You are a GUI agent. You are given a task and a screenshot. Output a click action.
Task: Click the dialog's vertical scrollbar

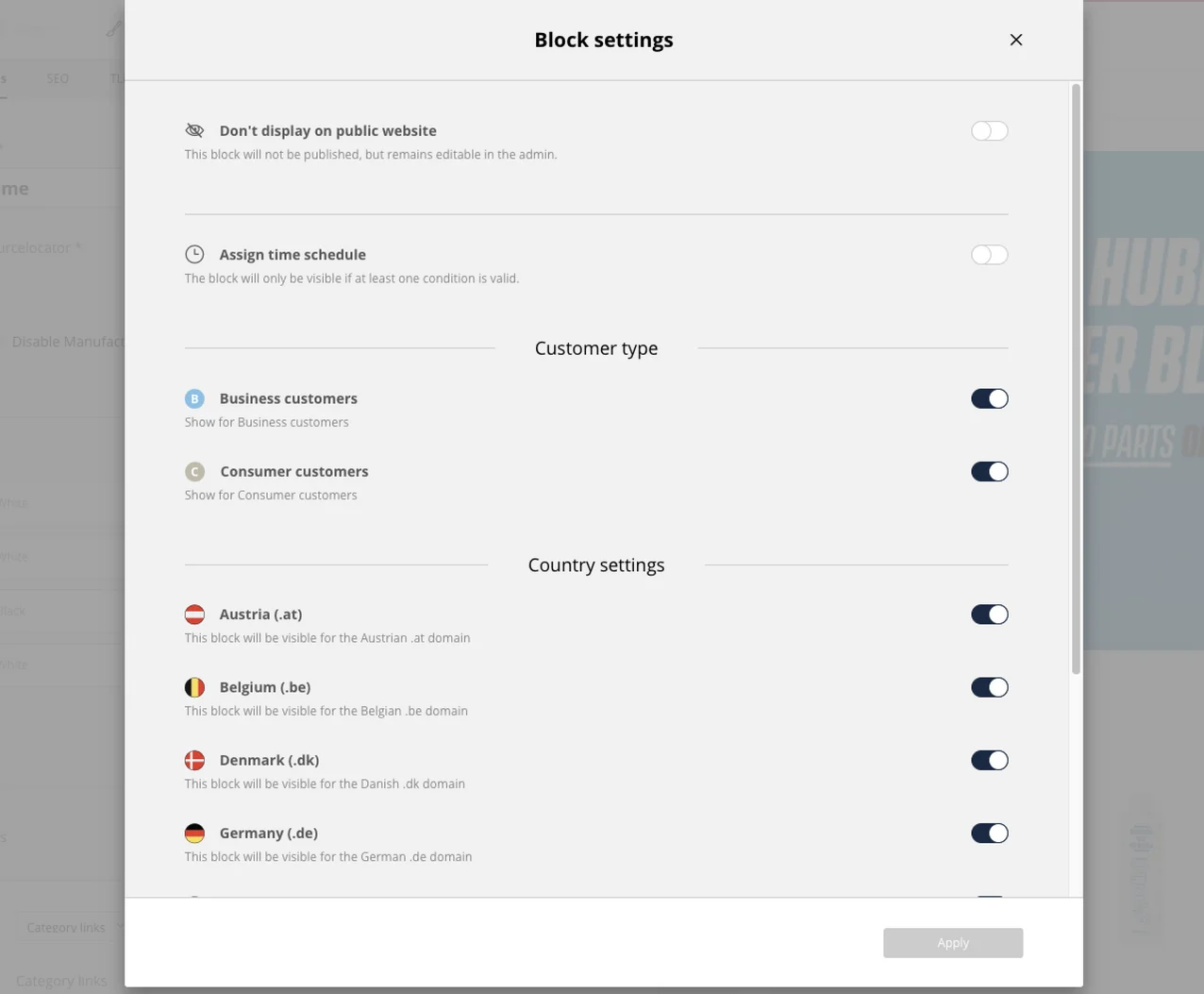coord(1076,379)
